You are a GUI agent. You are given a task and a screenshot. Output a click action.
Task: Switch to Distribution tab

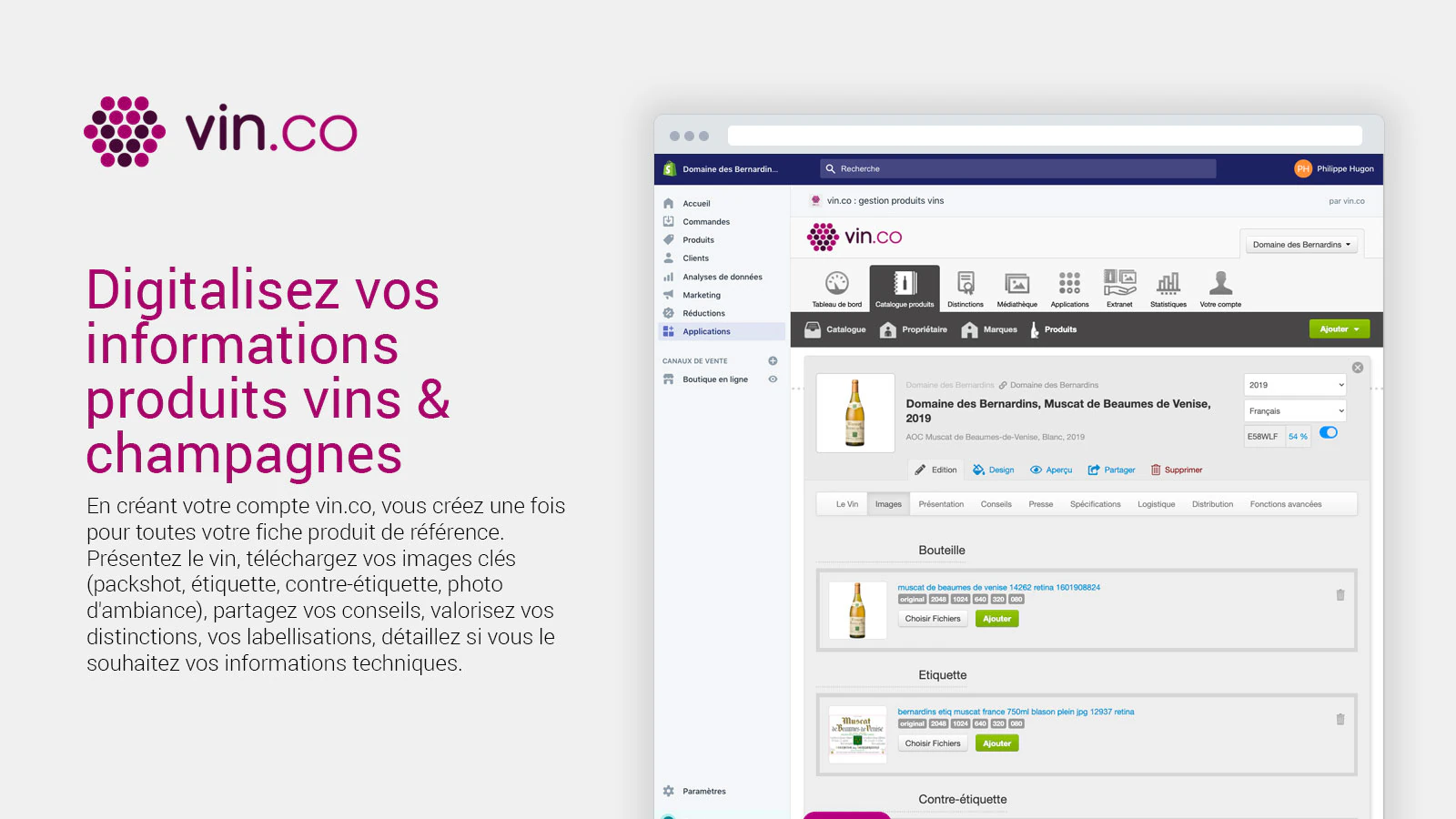pyautogui.click(x=1213, y=504)
